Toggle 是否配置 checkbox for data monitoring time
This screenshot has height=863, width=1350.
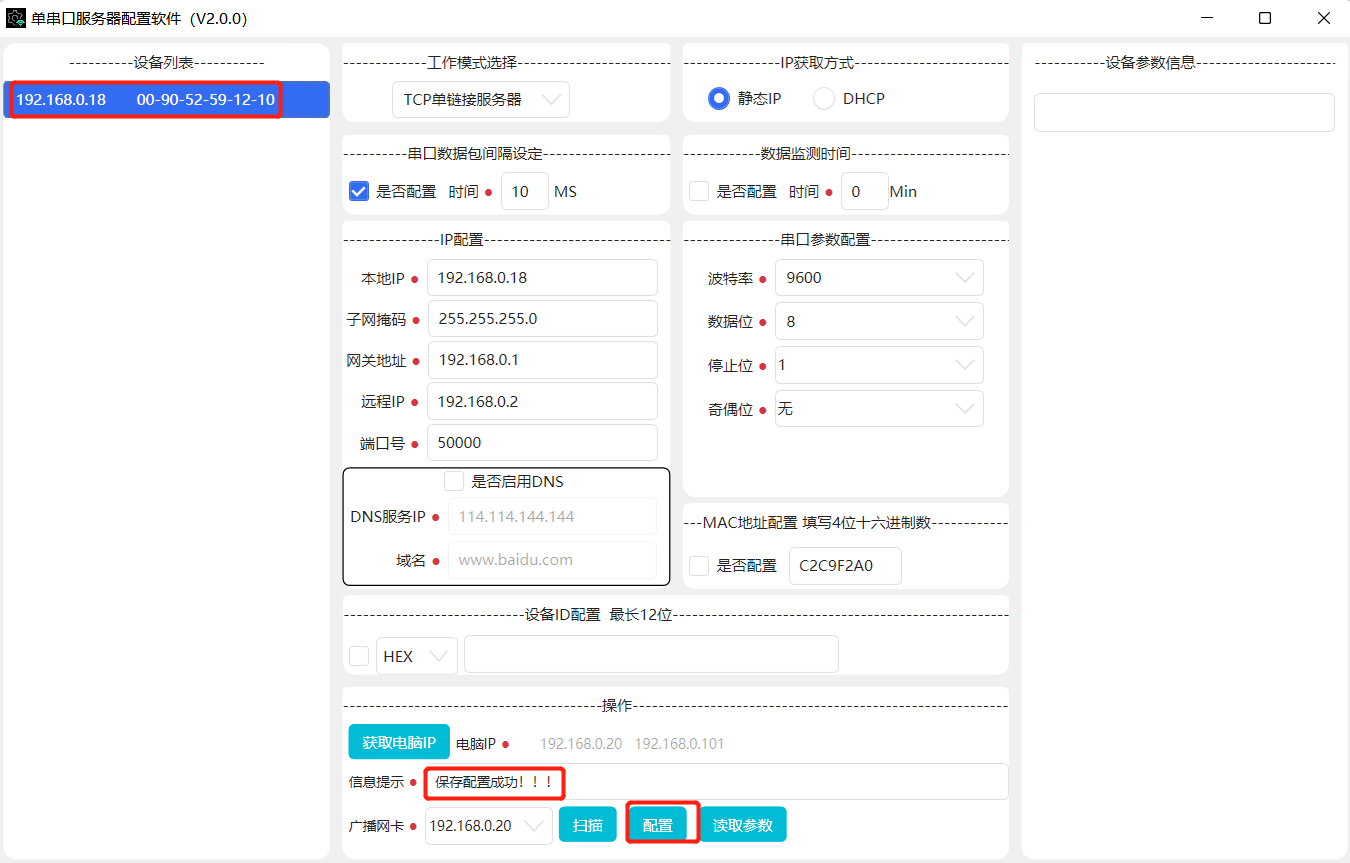point(699,191)
